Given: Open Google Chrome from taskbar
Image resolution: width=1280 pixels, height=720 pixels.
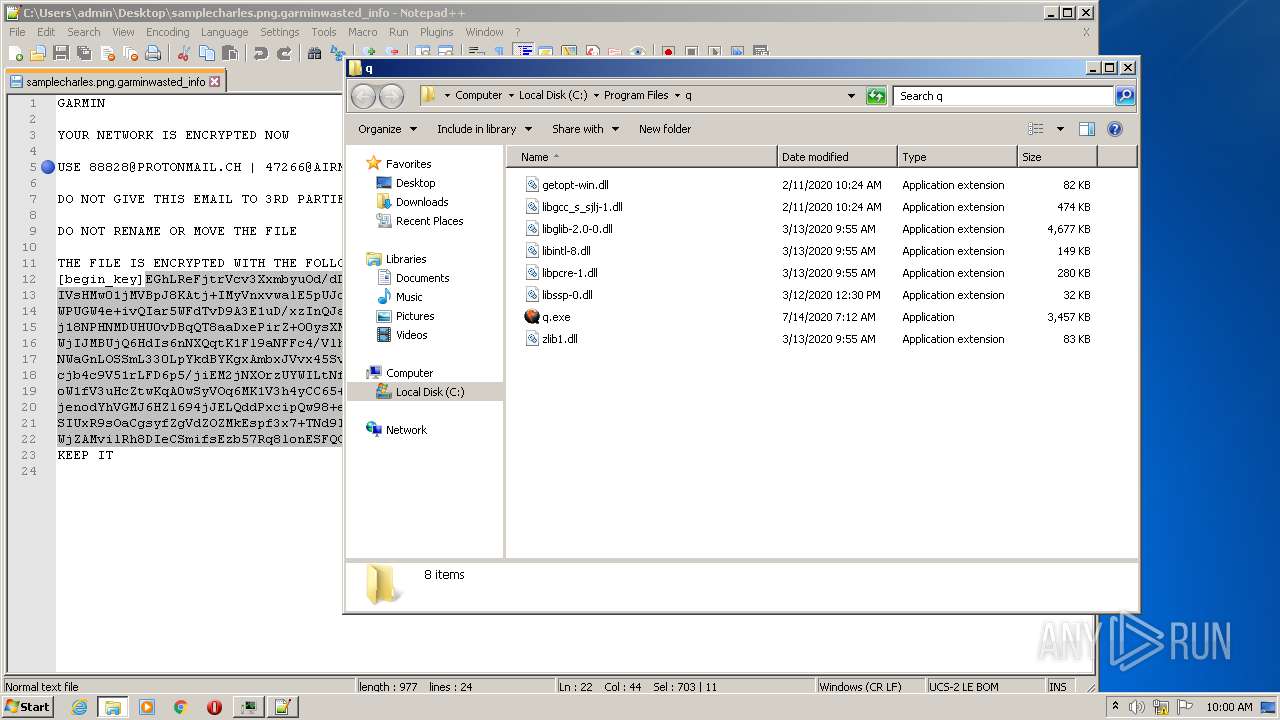Looking at the screenshot, I should [180, 707].
